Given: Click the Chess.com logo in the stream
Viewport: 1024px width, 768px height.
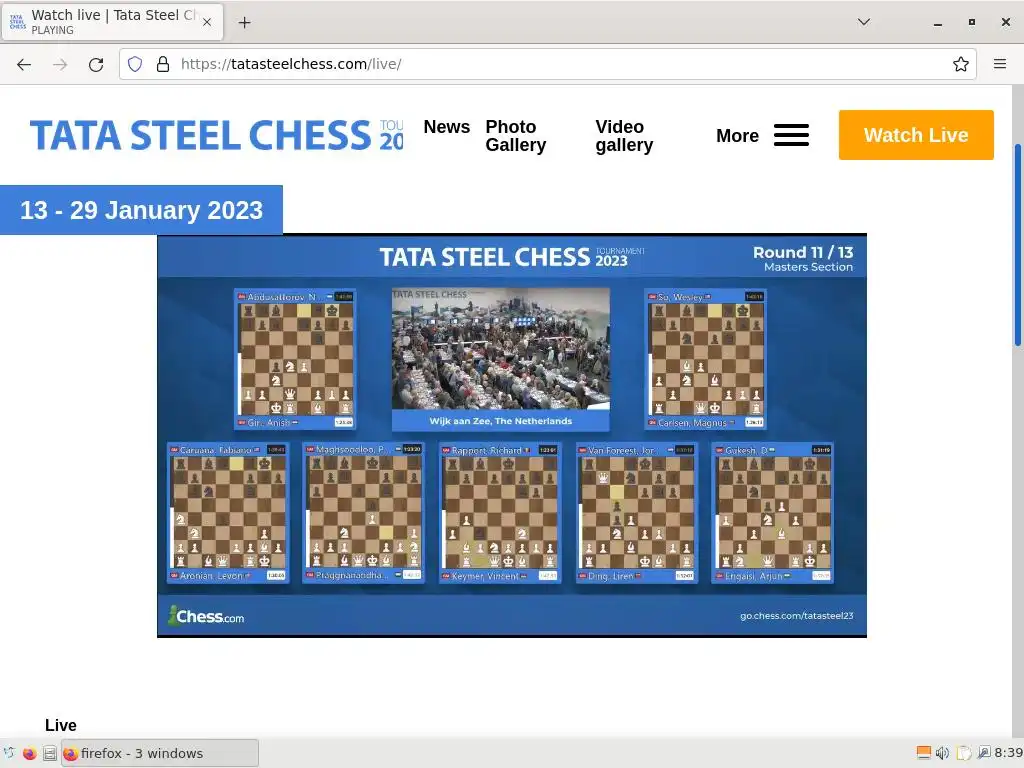Looking at the screenshot, I should pyautogui.click(x=206, y=615).
